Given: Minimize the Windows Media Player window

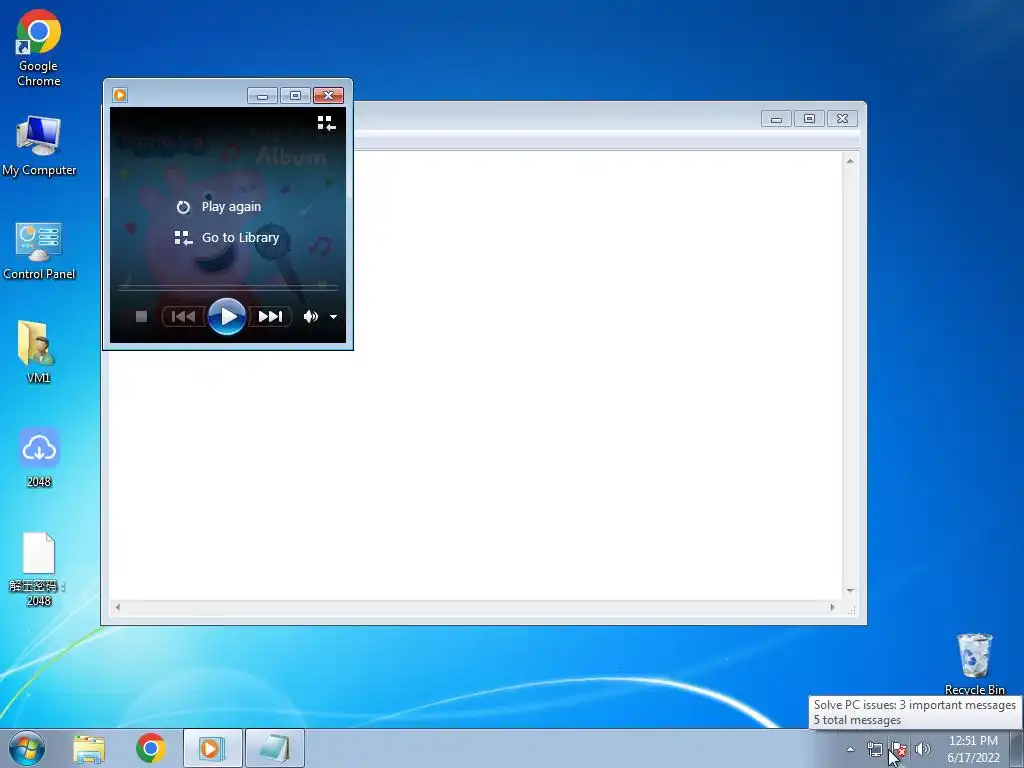Looking at the screenshot, I should point(263,96).
